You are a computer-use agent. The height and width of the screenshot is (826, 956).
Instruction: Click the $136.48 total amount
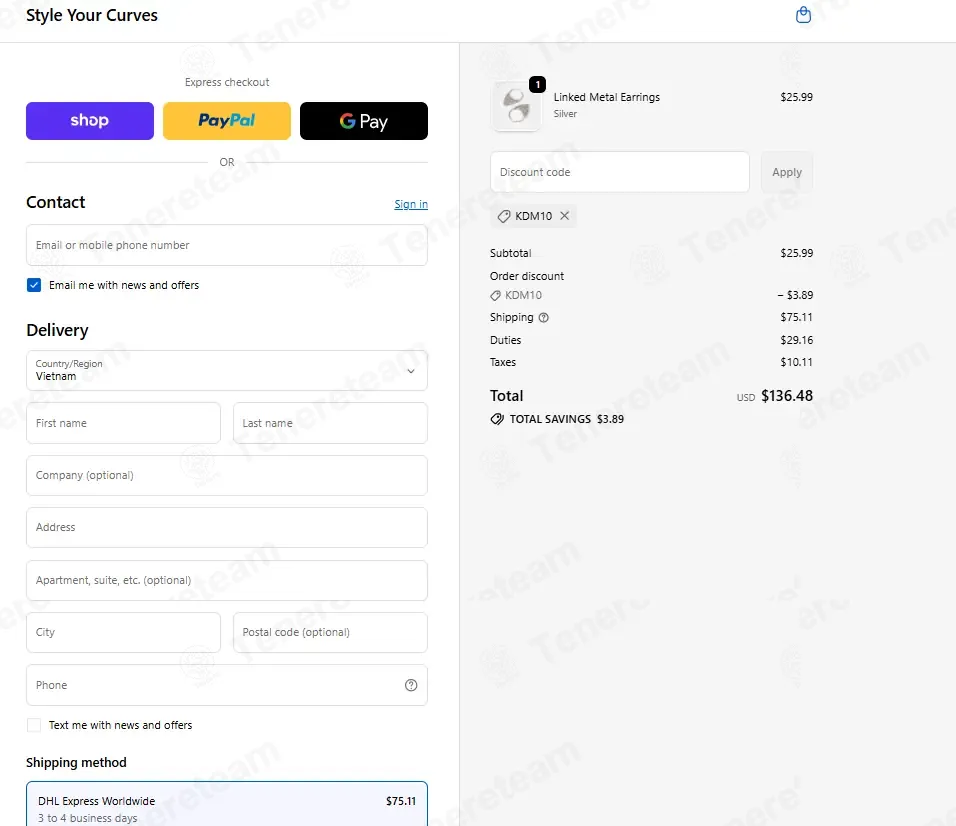pyautogui.click(x=787, y=396)
